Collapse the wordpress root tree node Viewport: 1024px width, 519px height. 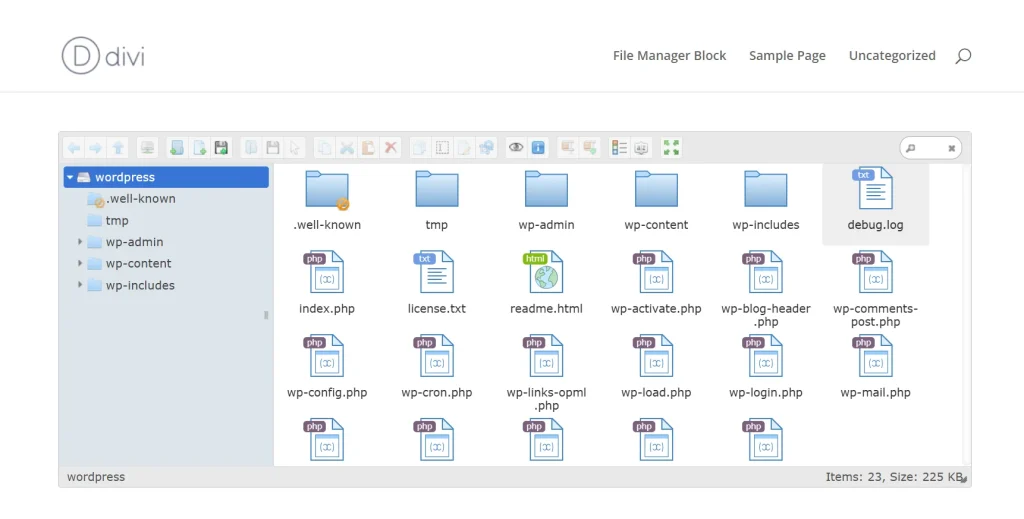70,178
